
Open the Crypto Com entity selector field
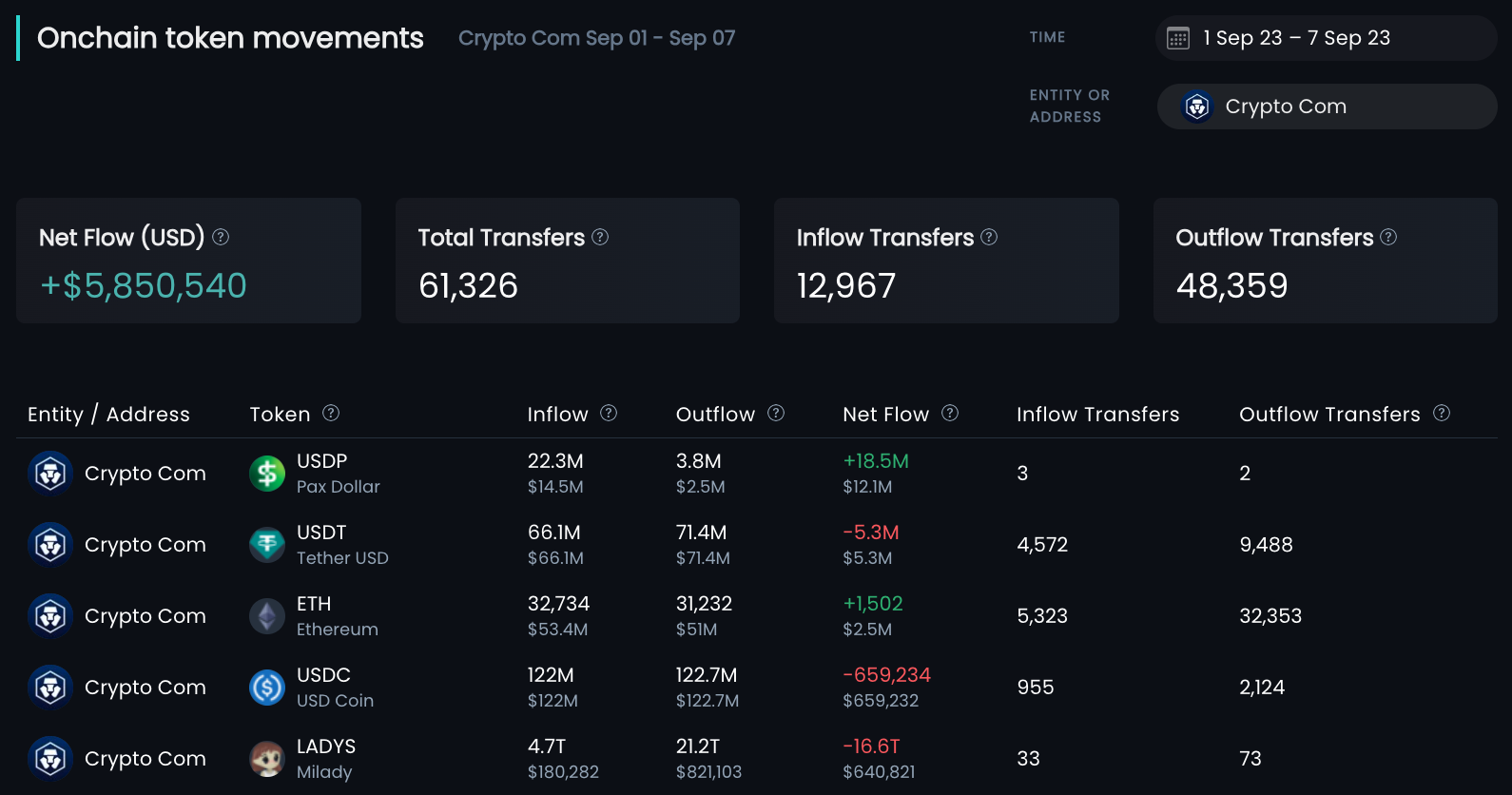click(1327, 107)
